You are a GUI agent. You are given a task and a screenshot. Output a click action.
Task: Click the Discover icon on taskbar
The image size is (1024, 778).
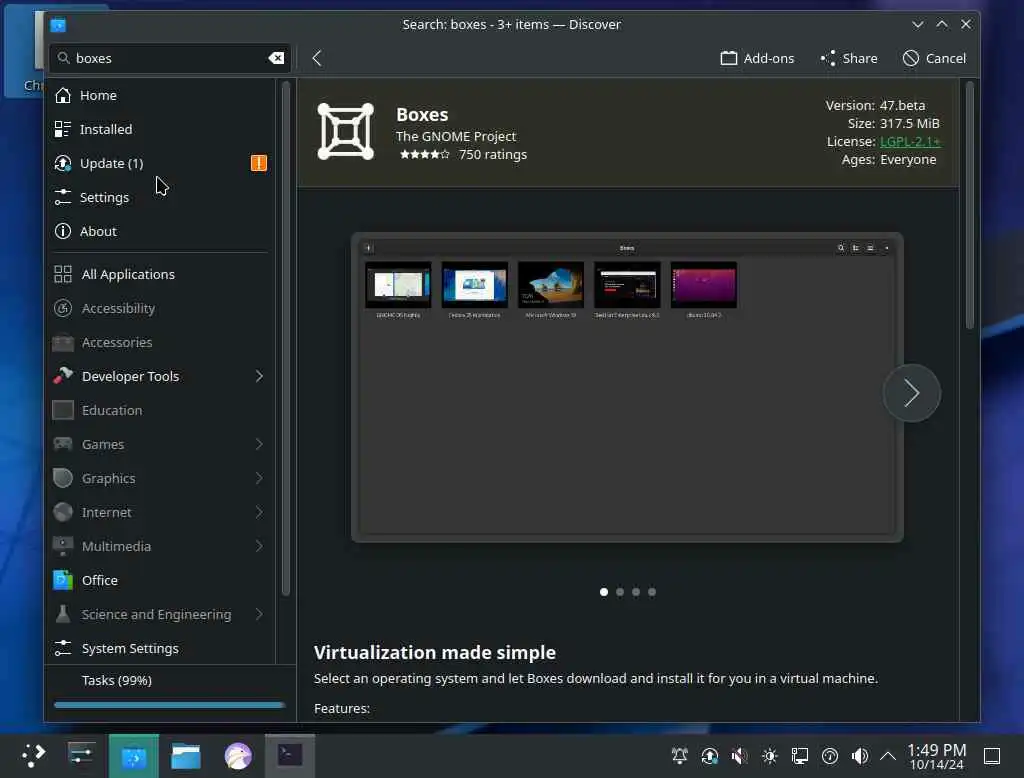click(x=134, y=756)
